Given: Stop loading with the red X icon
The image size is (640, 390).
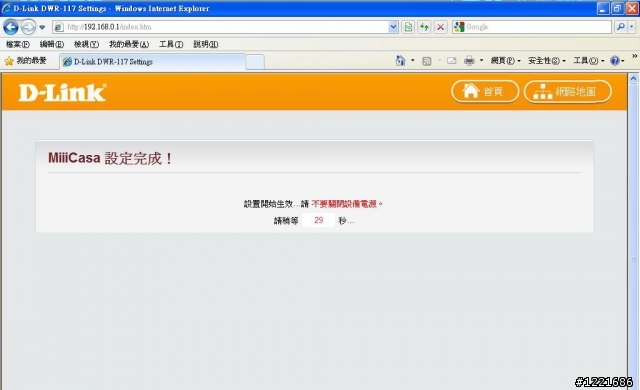Looking at the screenshot, I should 440,27.
